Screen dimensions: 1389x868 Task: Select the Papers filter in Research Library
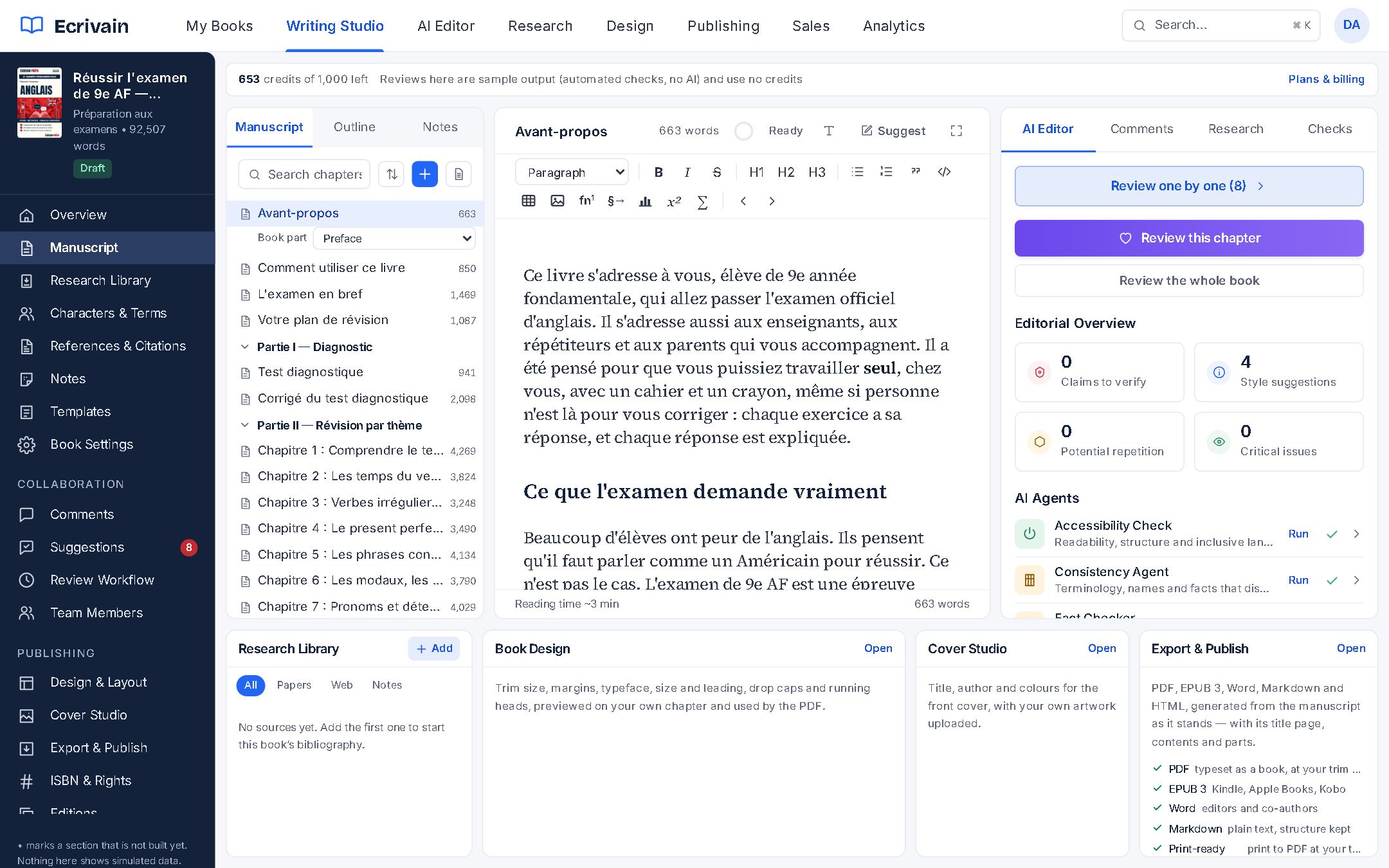(x=294, y=685)
